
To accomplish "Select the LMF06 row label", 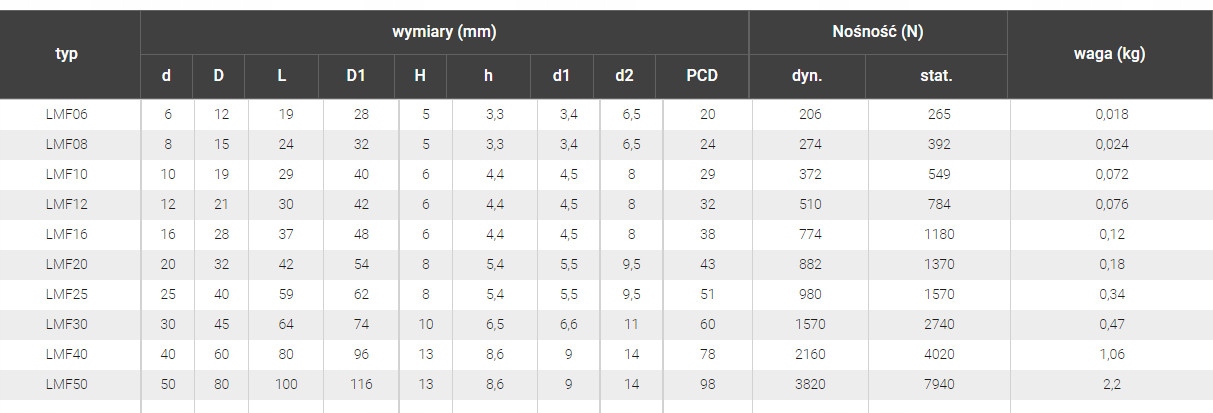I will click(67, 114).
